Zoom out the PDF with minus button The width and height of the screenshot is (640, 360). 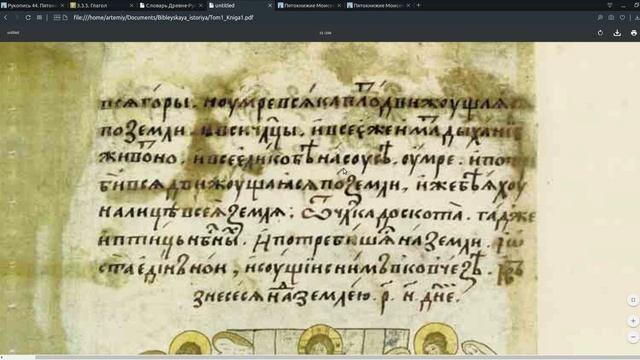[x=633, y=337]
